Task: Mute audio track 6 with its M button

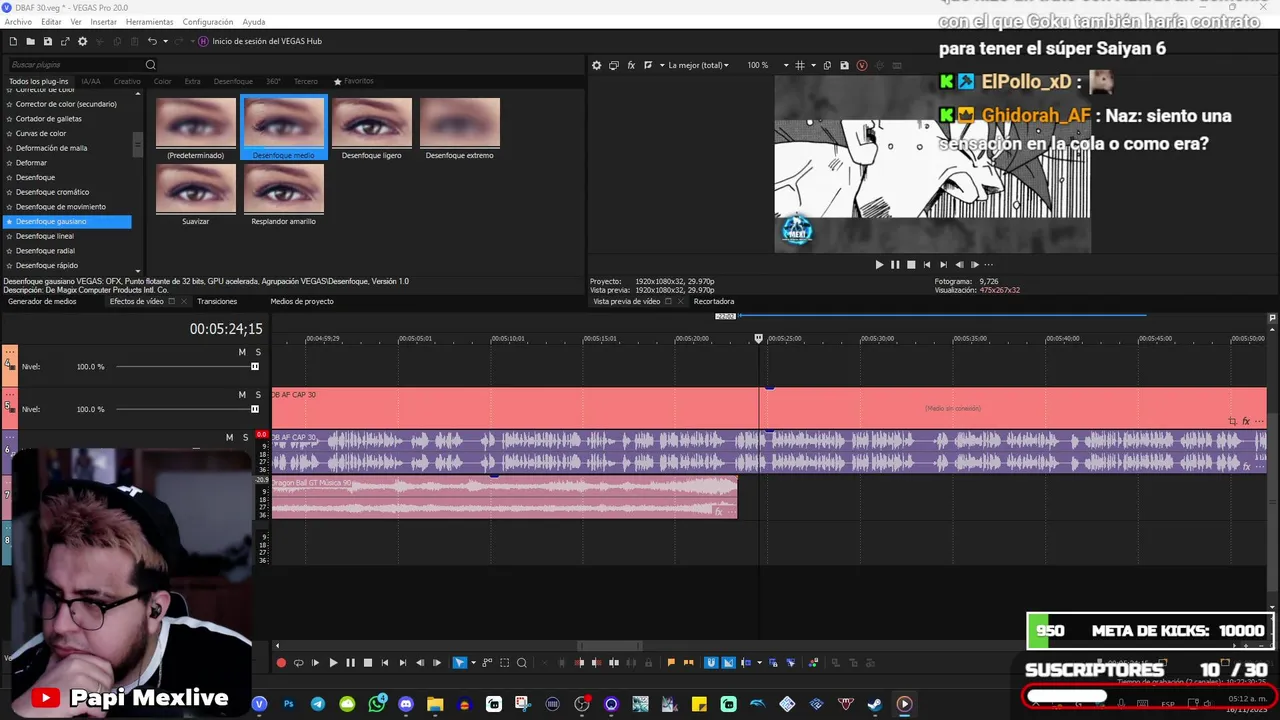Action: 229,437
